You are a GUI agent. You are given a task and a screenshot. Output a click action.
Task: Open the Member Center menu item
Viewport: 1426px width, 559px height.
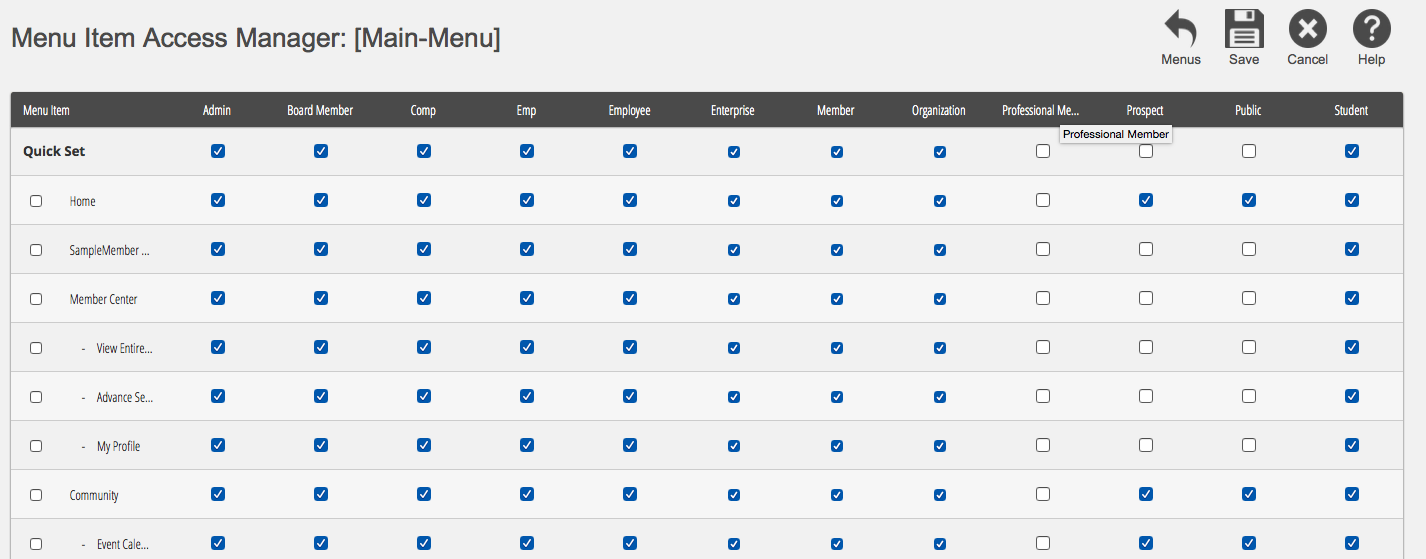coord(103,299)
